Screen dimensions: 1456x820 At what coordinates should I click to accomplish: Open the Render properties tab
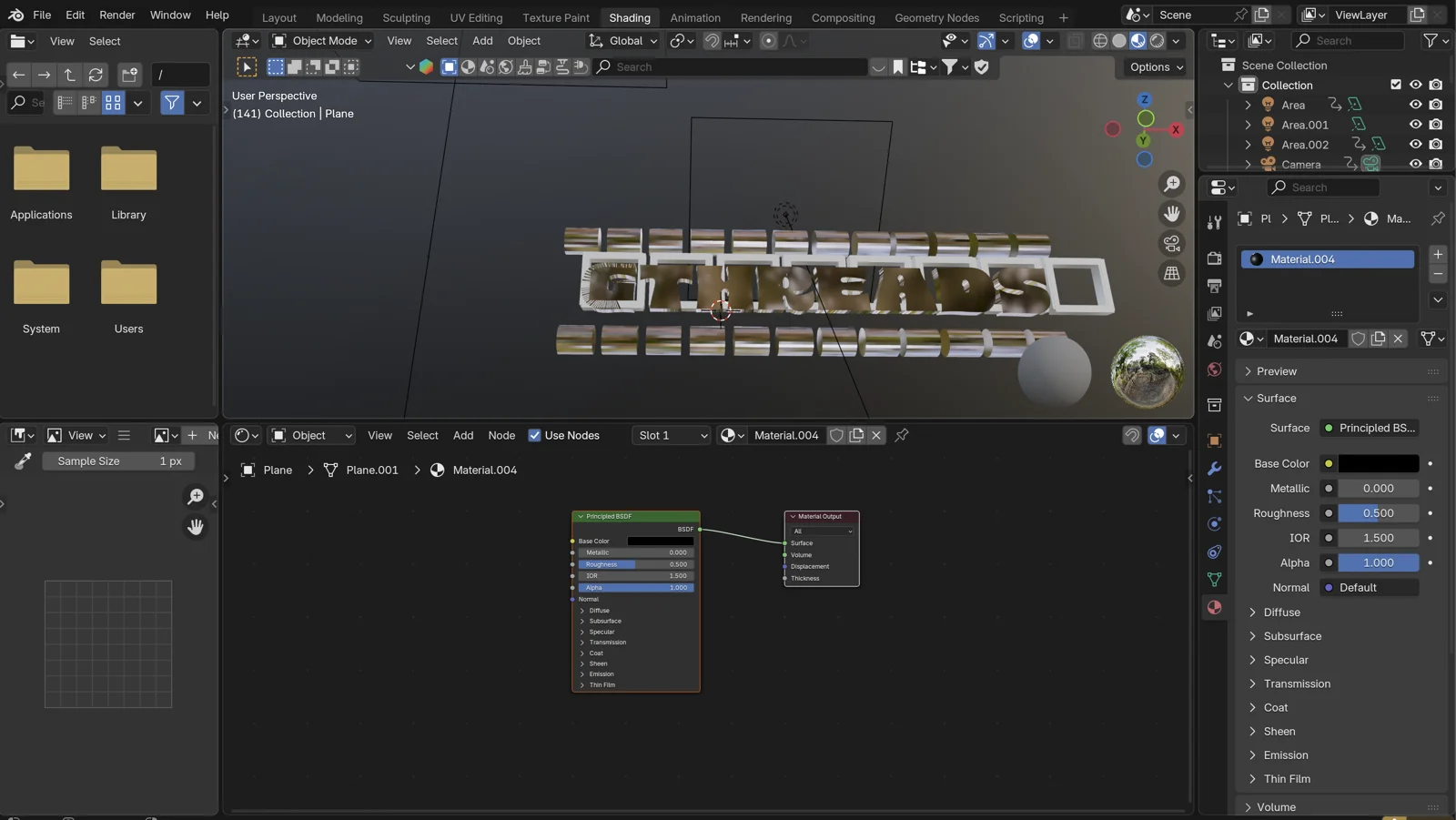coord(1214,258)
